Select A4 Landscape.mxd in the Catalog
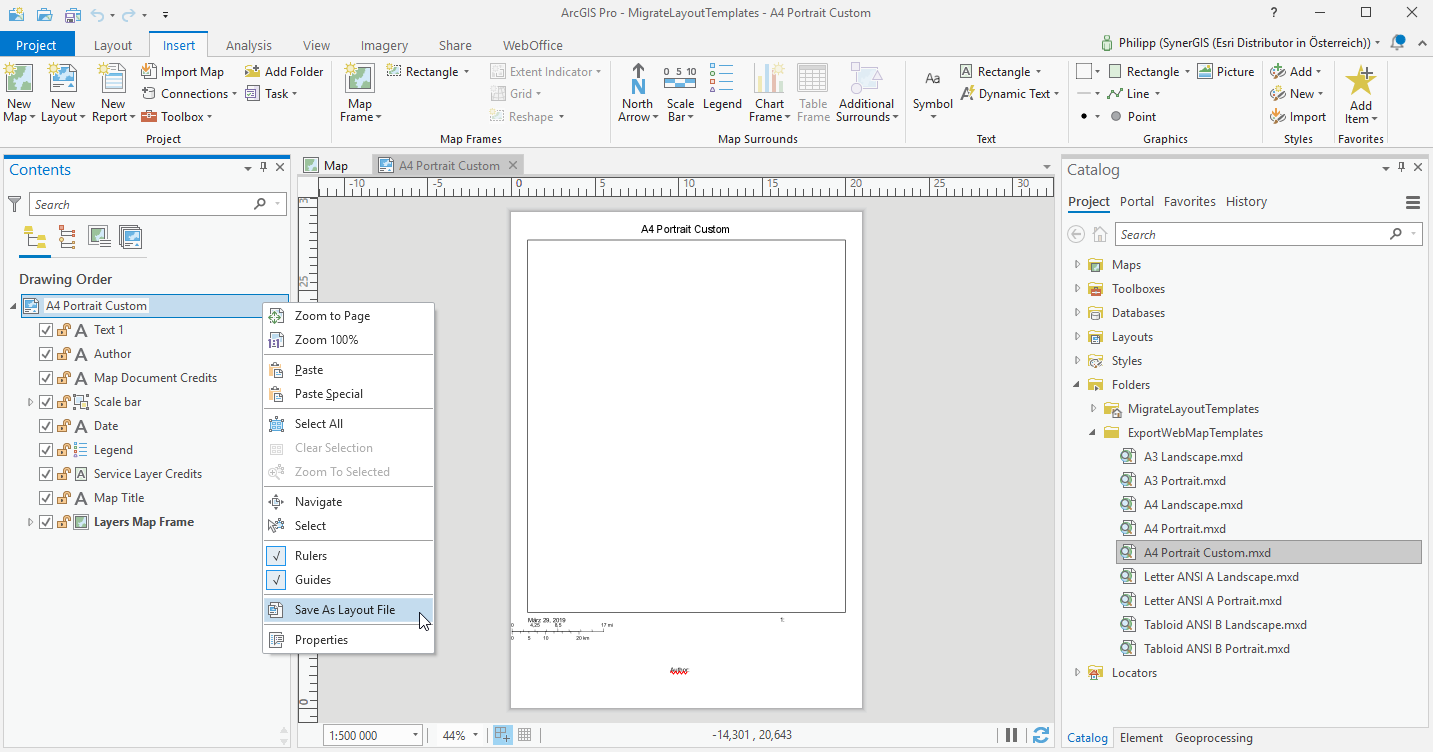This screenshot has width=1433, height=752. click(x=1195, y=504)
